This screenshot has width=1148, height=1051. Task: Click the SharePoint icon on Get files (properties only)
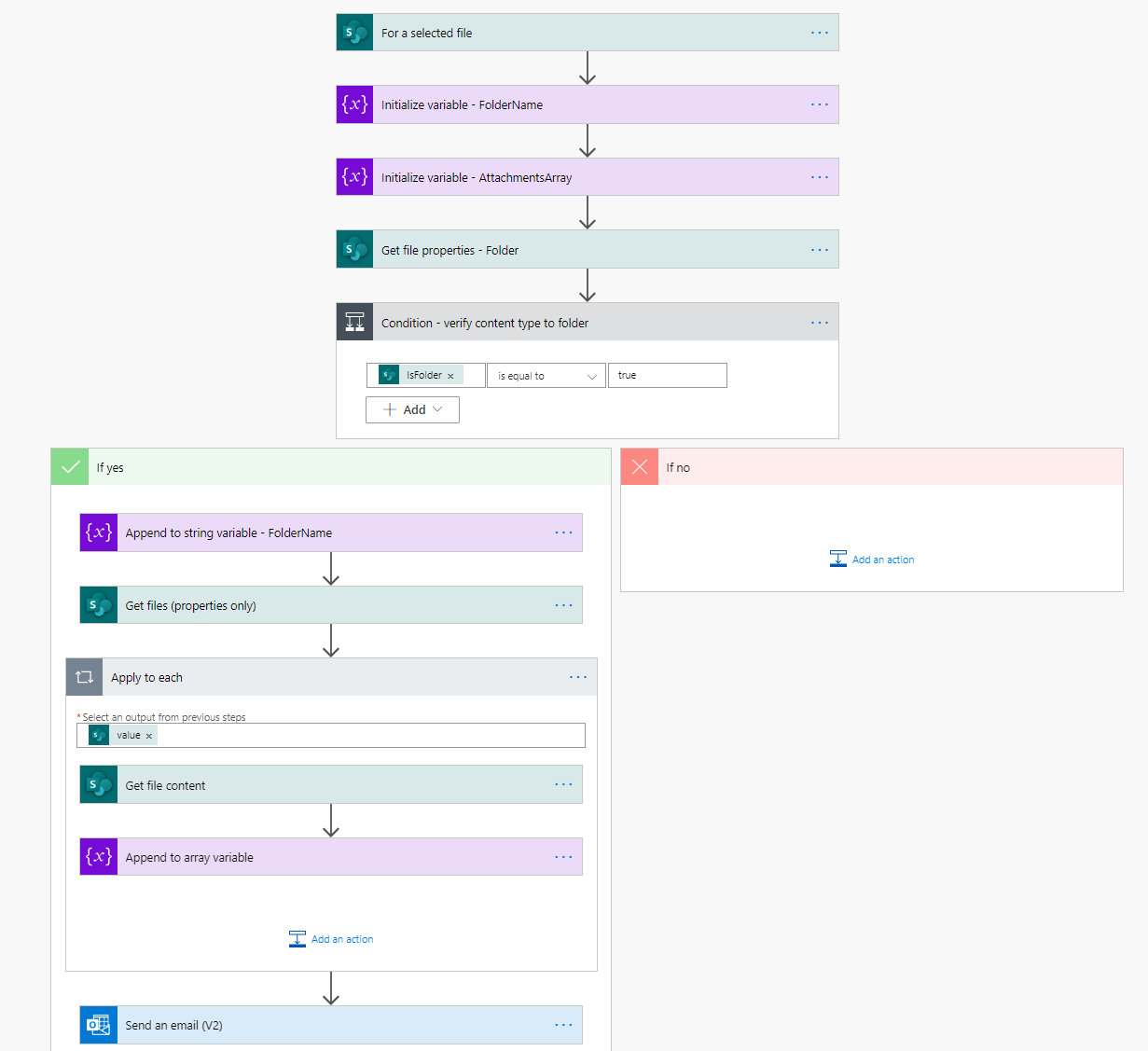(98, 604)
